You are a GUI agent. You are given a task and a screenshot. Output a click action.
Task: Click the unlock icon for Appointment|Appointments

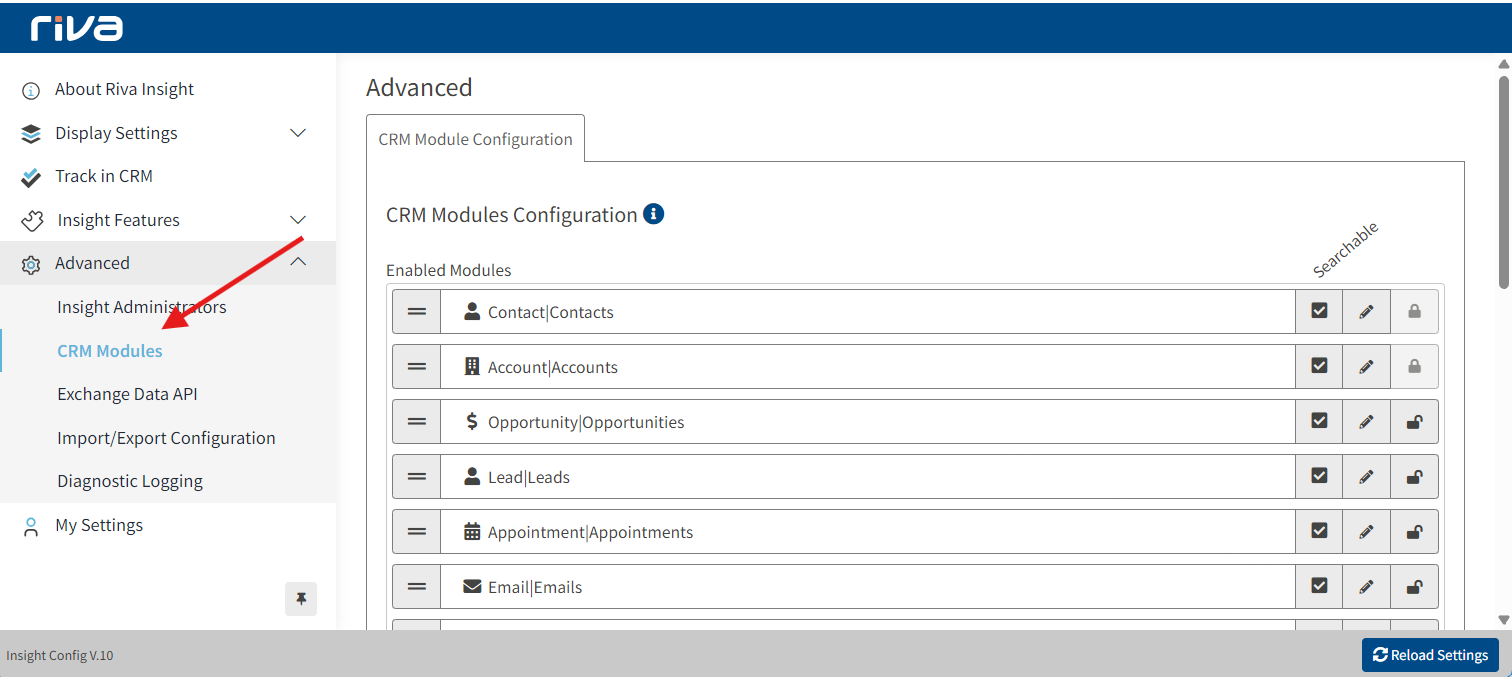click(x=1414, y=532)
